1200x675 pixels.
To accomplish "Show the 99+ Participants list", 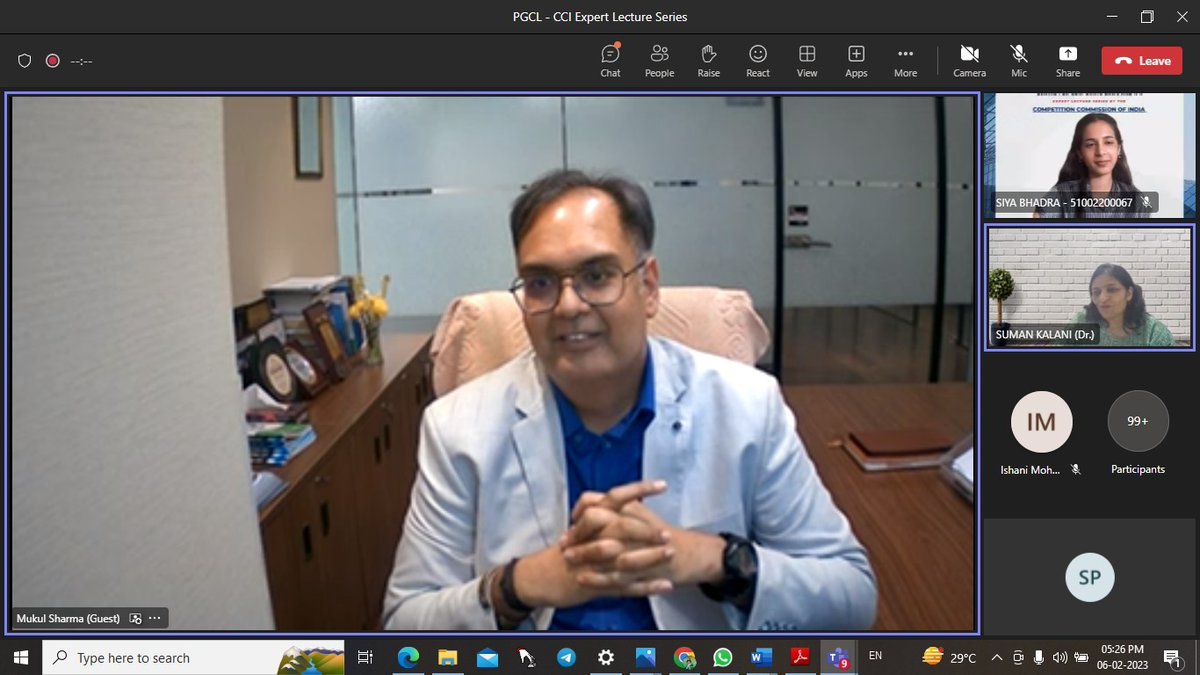I will point(1137,422).
